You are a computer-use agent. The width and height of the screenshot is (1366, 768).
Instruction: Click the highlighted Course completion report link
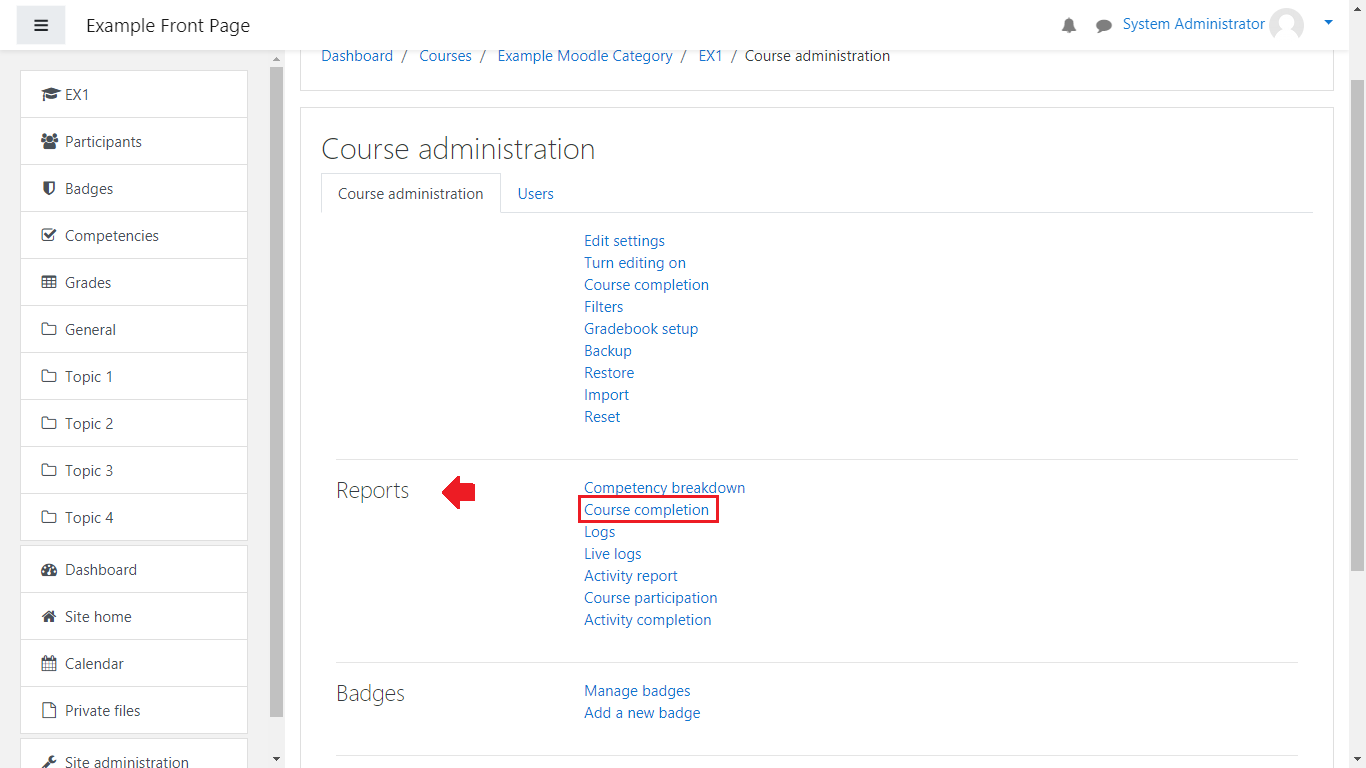pyautogui.click(x=646, y=510)
